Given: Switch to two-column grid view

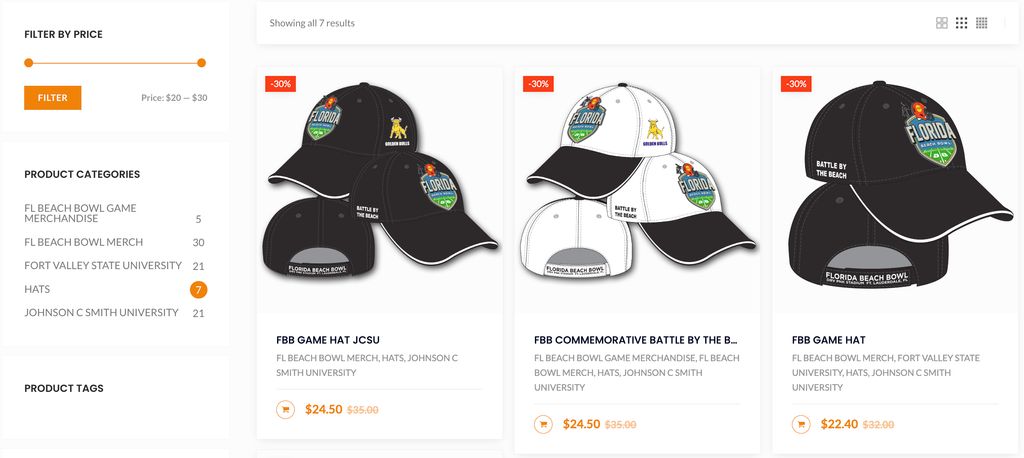Looking at the screenshot, I should point(941,23).
